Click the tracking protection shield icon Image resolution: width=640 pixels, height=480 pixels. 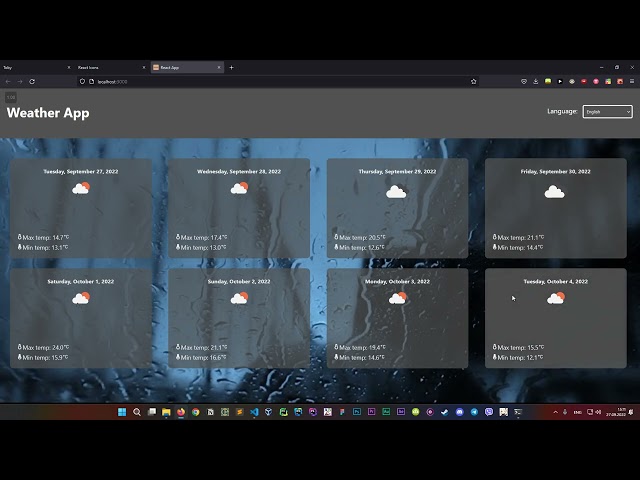pos(82,82)
